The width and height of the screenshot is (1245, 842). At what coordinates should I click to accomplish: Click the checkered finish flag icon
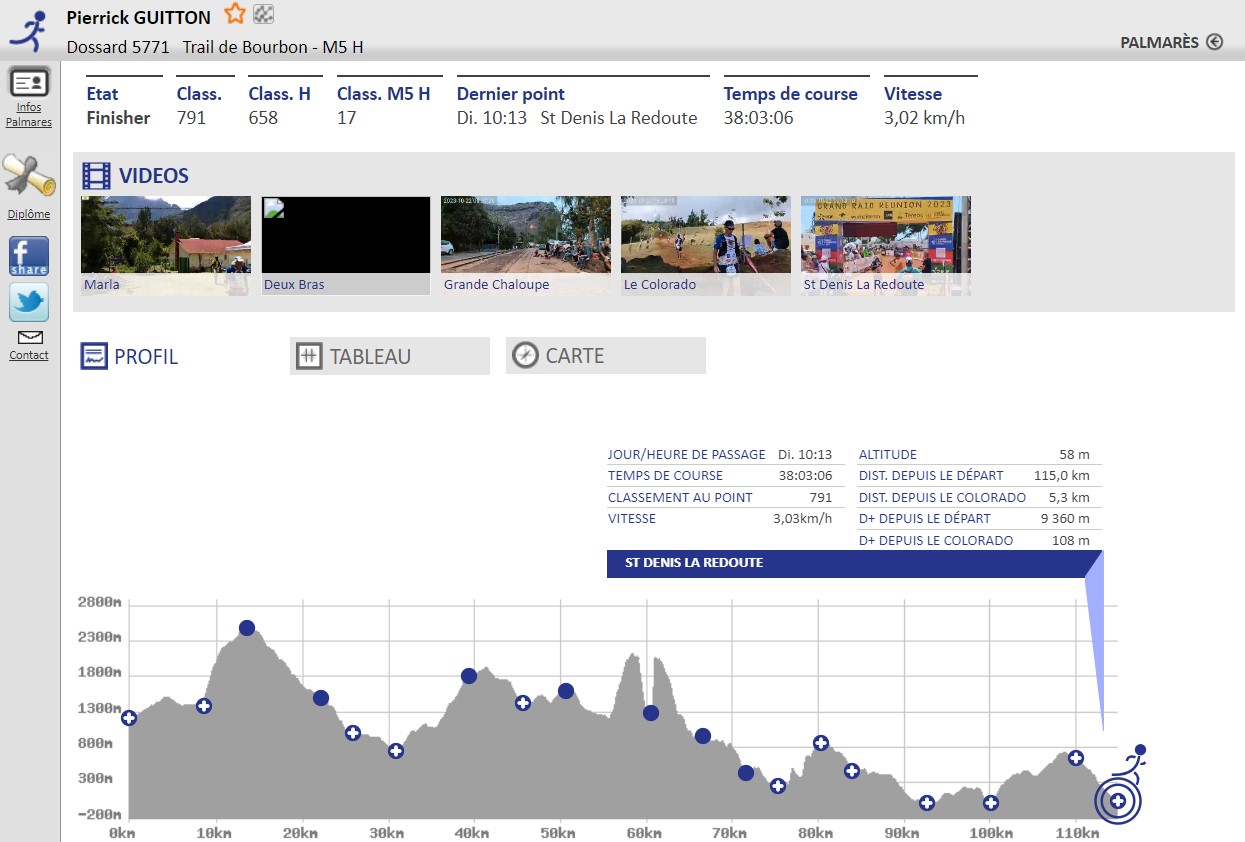[x=264, y=14]
